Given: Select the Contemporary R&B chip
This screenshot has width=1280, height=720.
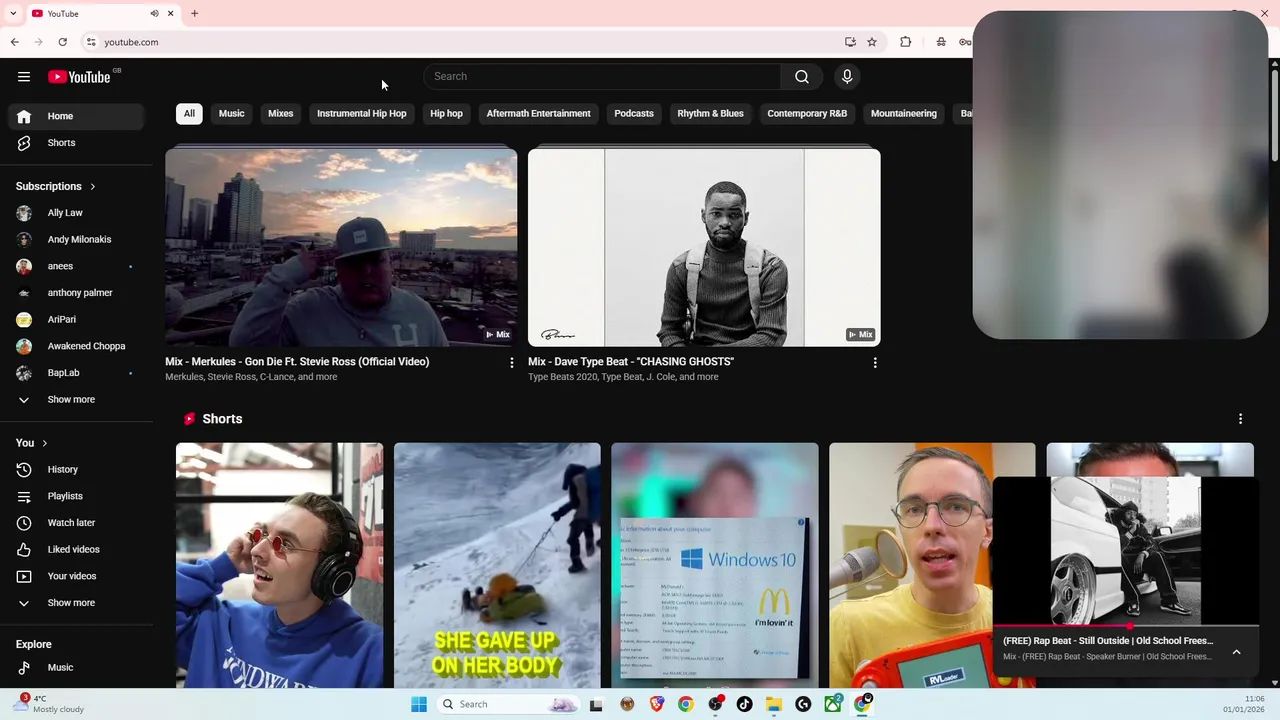Looking at the screenshot, I should click(807, 114).
